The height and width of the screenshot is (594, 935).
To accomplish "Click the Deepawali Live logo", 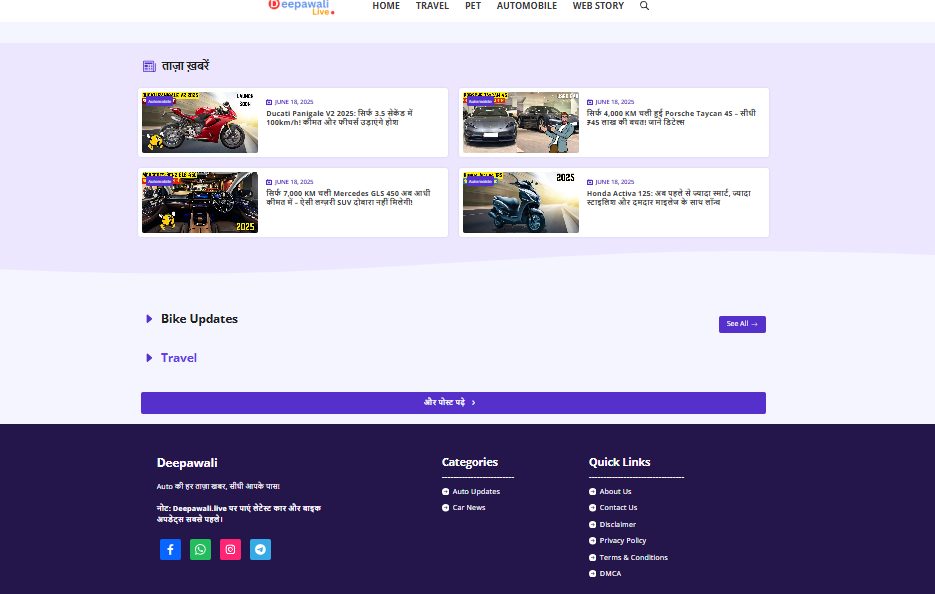I will pos(302,7).
